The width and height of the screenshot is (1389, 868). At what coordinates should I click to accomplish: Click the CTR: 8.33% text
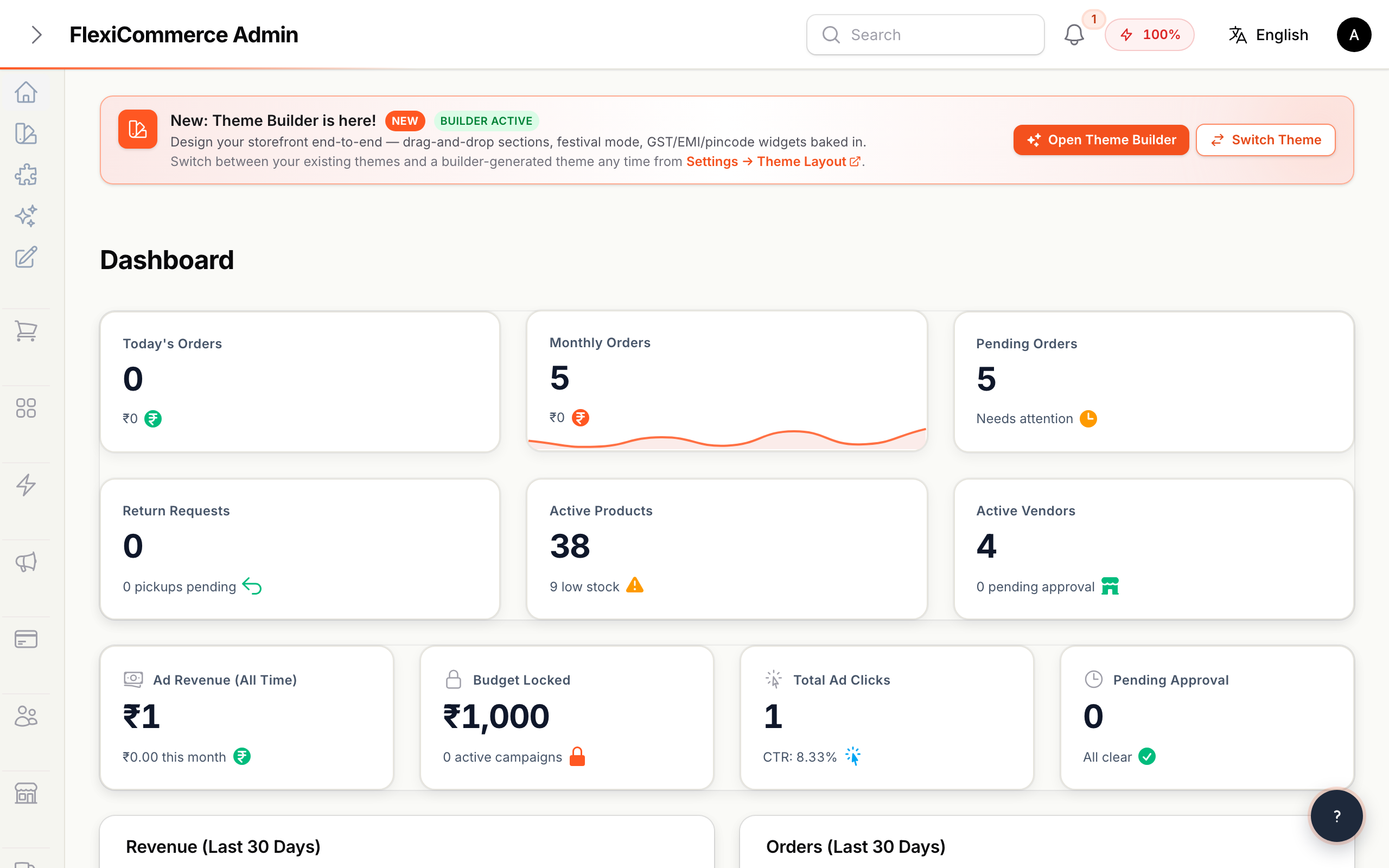[x=800, y=757]
